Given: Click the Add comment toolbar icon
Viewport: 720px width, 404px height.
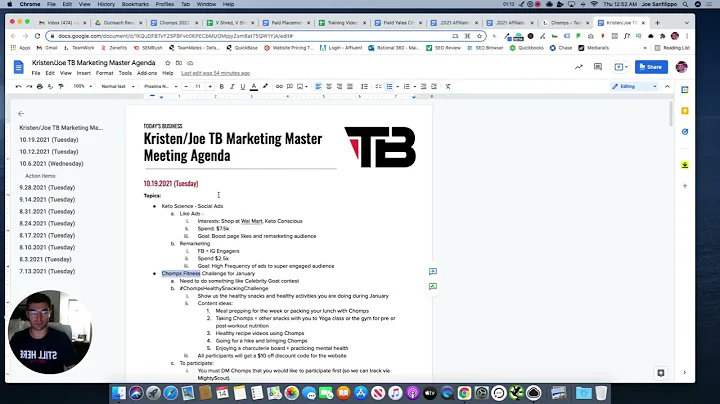Looking at the screenshot, I should (x=290, y=86).
